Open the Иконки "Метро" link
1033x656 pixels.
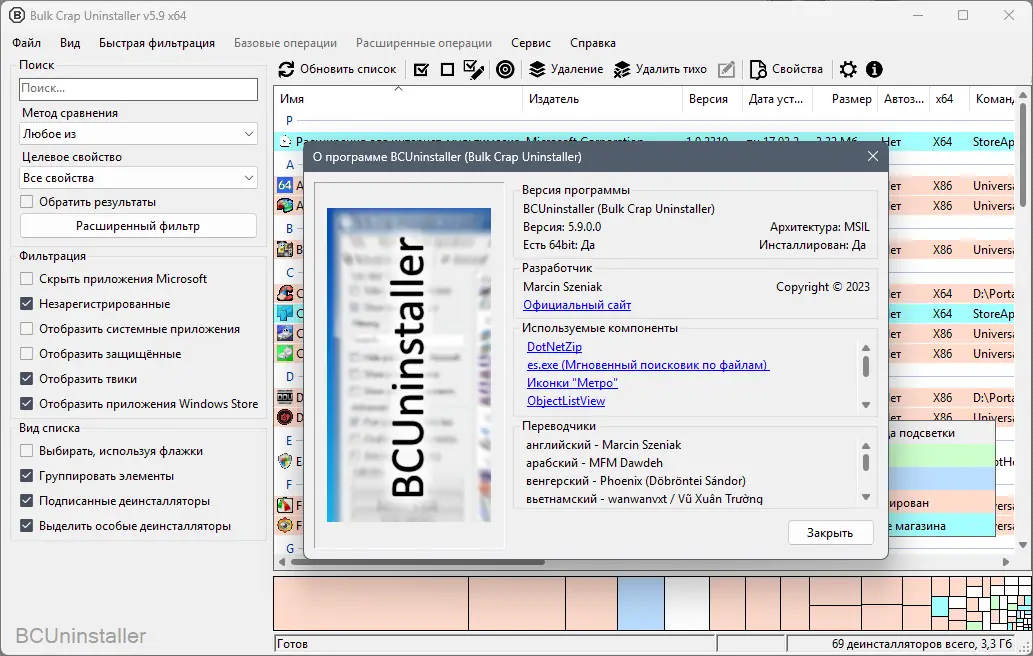pos(572,383)
